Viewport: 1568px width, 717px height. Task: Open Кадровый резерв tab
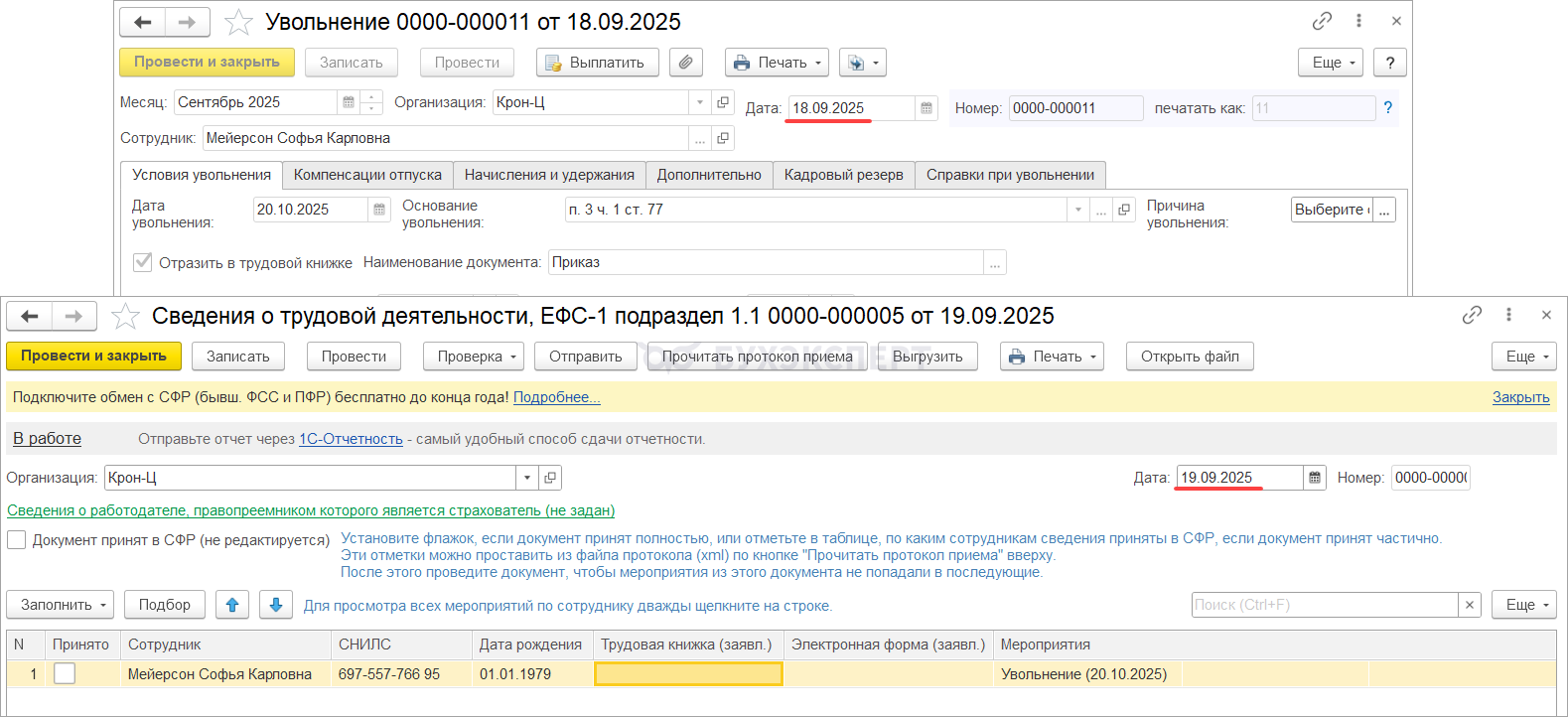(x=844, y=175)
